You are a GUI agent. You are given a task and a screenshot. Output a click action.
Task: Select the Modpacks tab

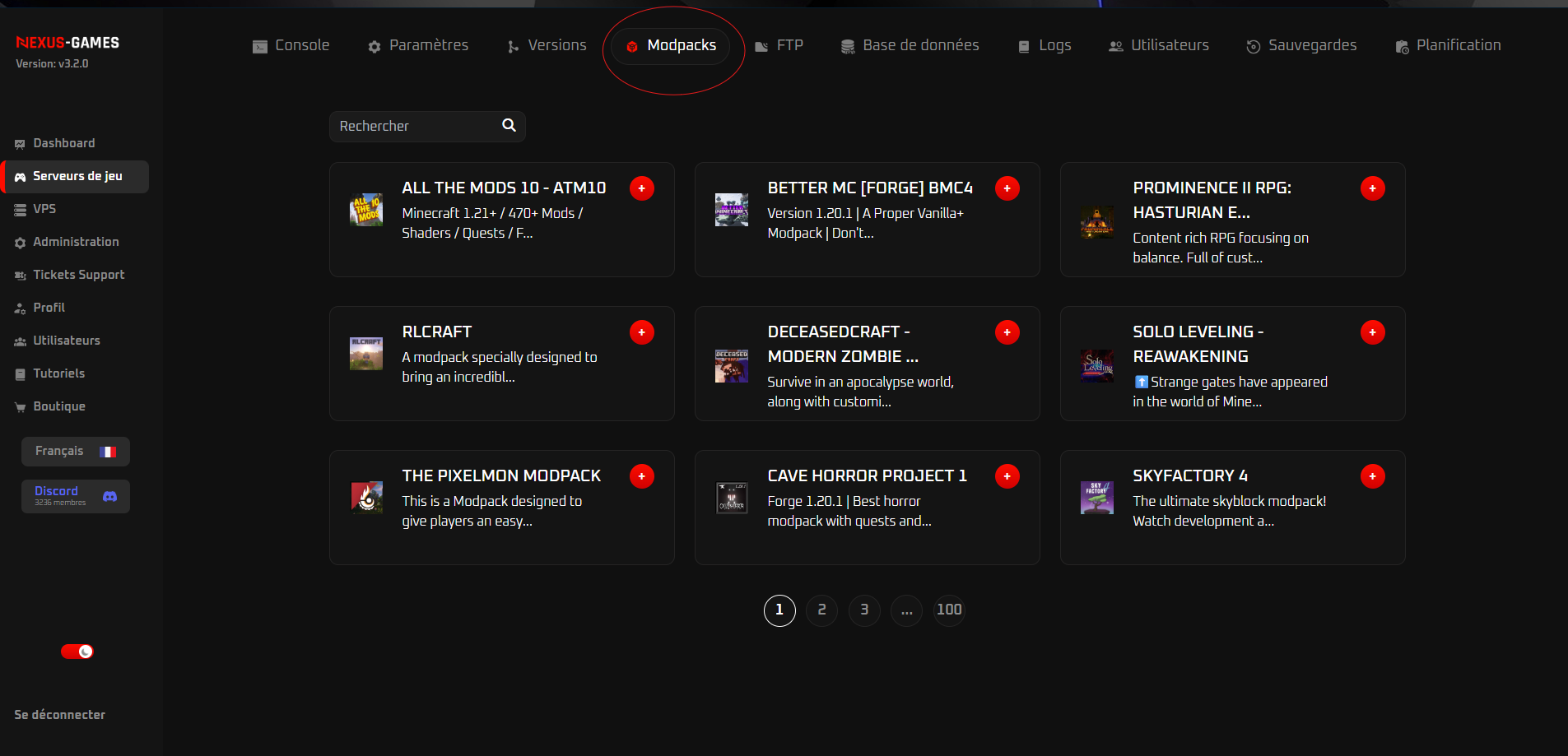click(671, 46)
